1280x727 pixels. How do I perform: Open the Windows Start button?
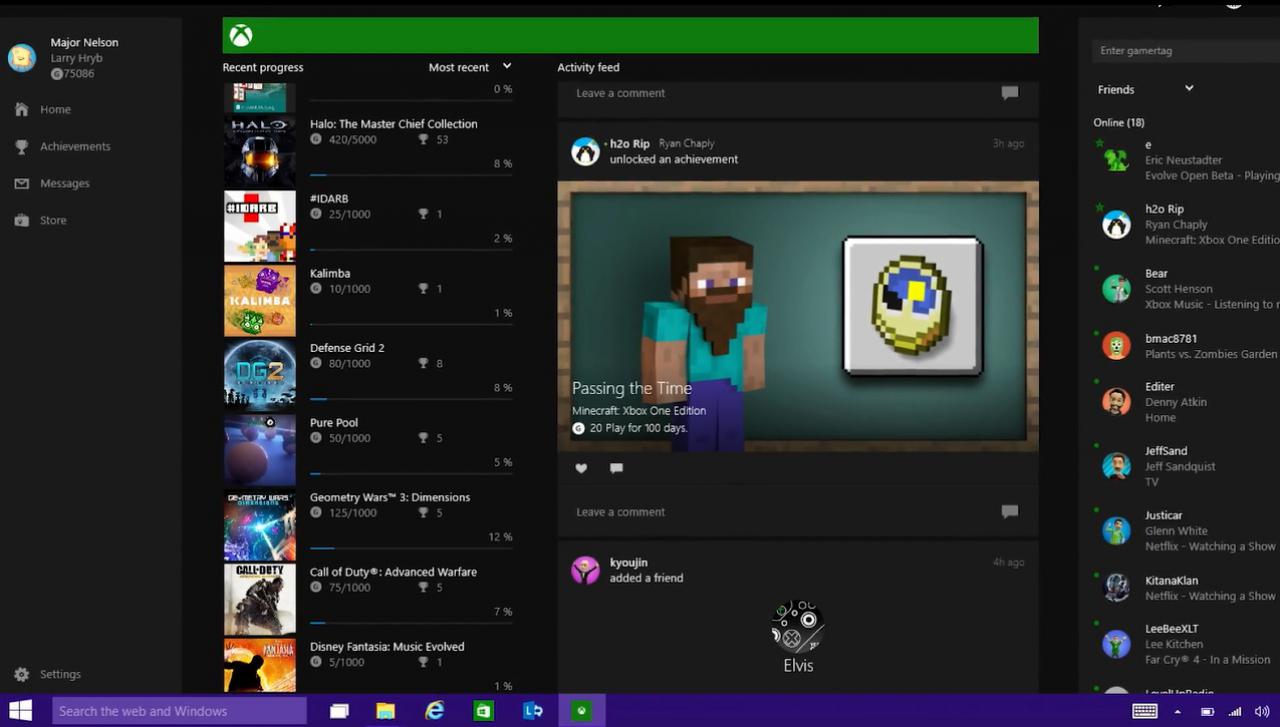(x=20, y=711)
